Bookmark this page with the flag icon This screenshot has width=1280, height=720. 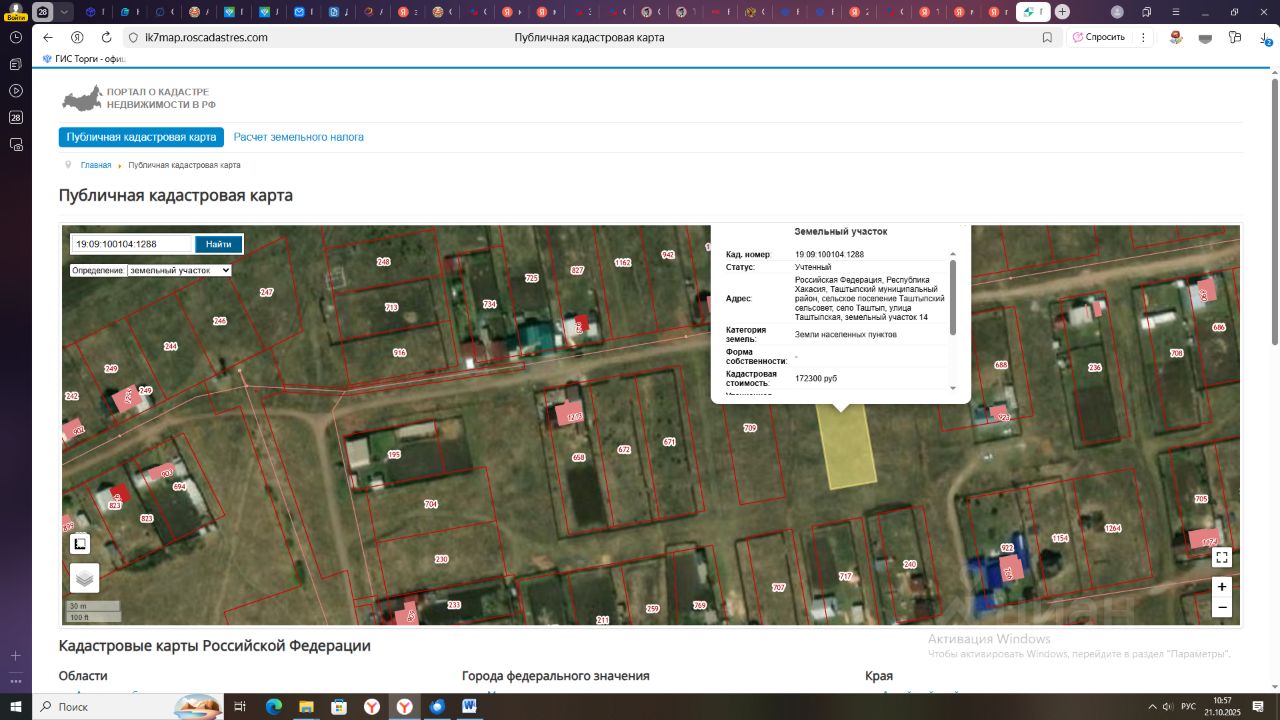pos(1047,37)
